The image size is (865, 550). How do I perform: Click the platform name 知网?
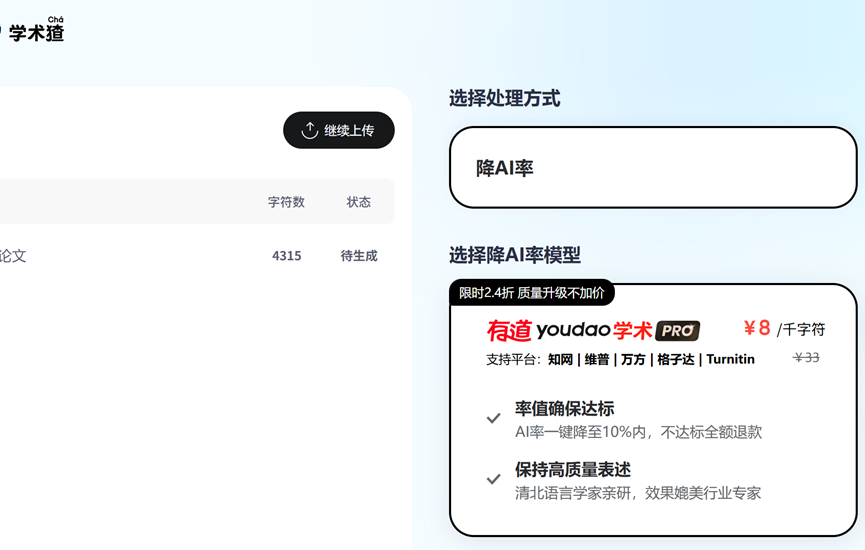coord(560,360)
